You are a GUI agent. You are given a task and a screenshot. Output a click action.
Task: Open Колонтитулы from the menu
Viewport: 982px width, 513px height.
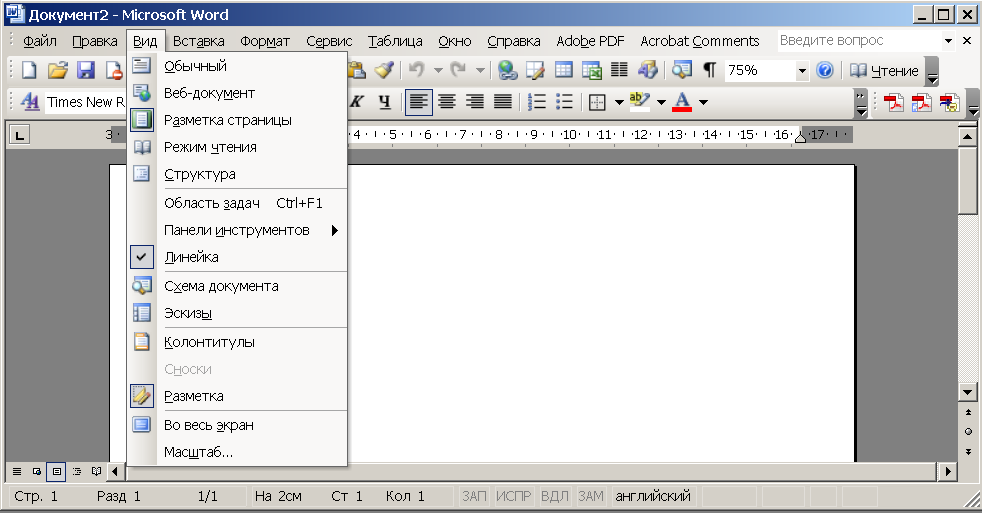tap(237, 342)
